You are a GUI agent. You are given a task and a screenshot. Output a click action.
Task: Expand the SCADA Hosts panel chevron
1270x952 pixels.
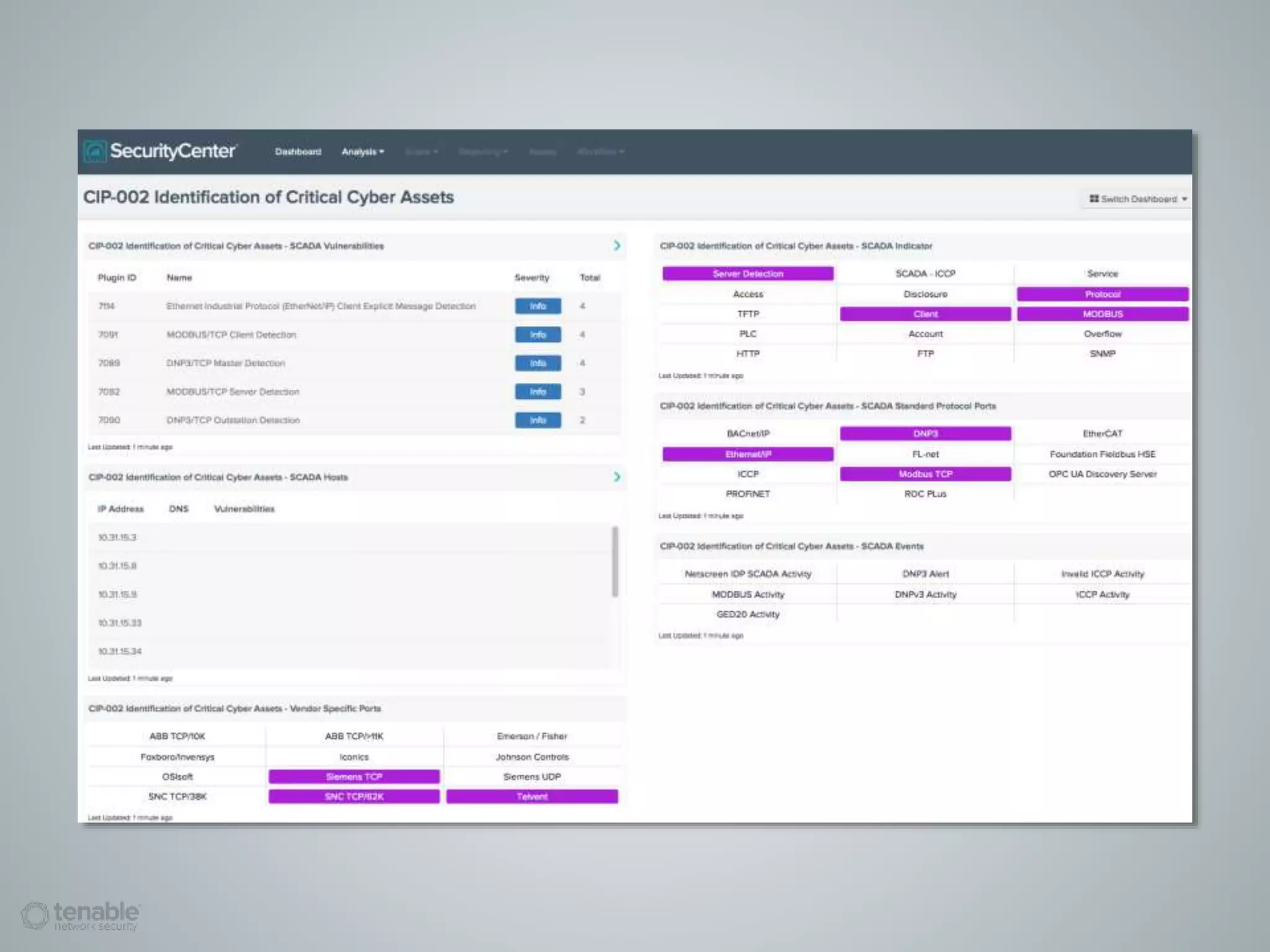(x=616, y=477)
